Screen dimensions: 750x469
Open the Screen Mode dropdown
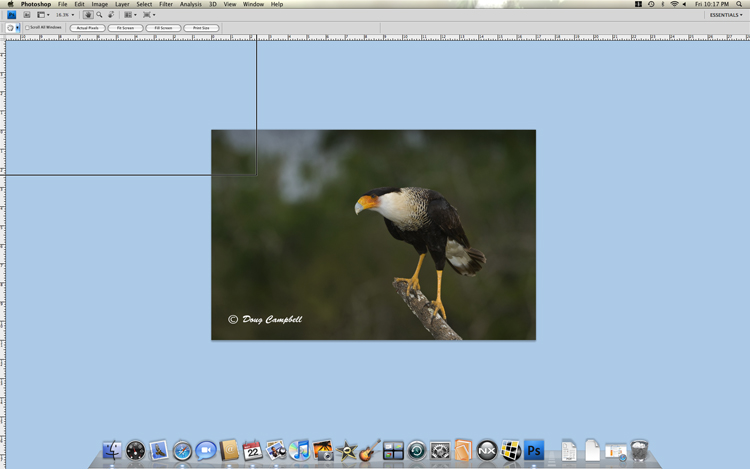point(149,15)
